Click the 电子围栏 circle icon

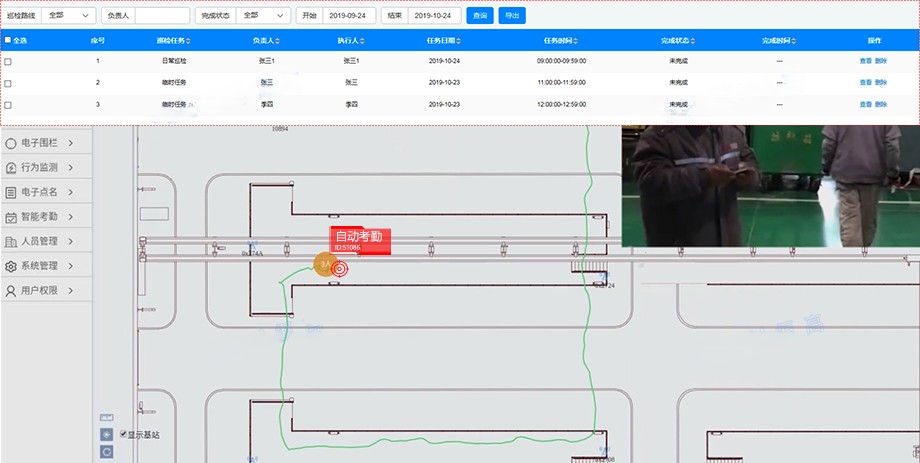coord(11,143)
